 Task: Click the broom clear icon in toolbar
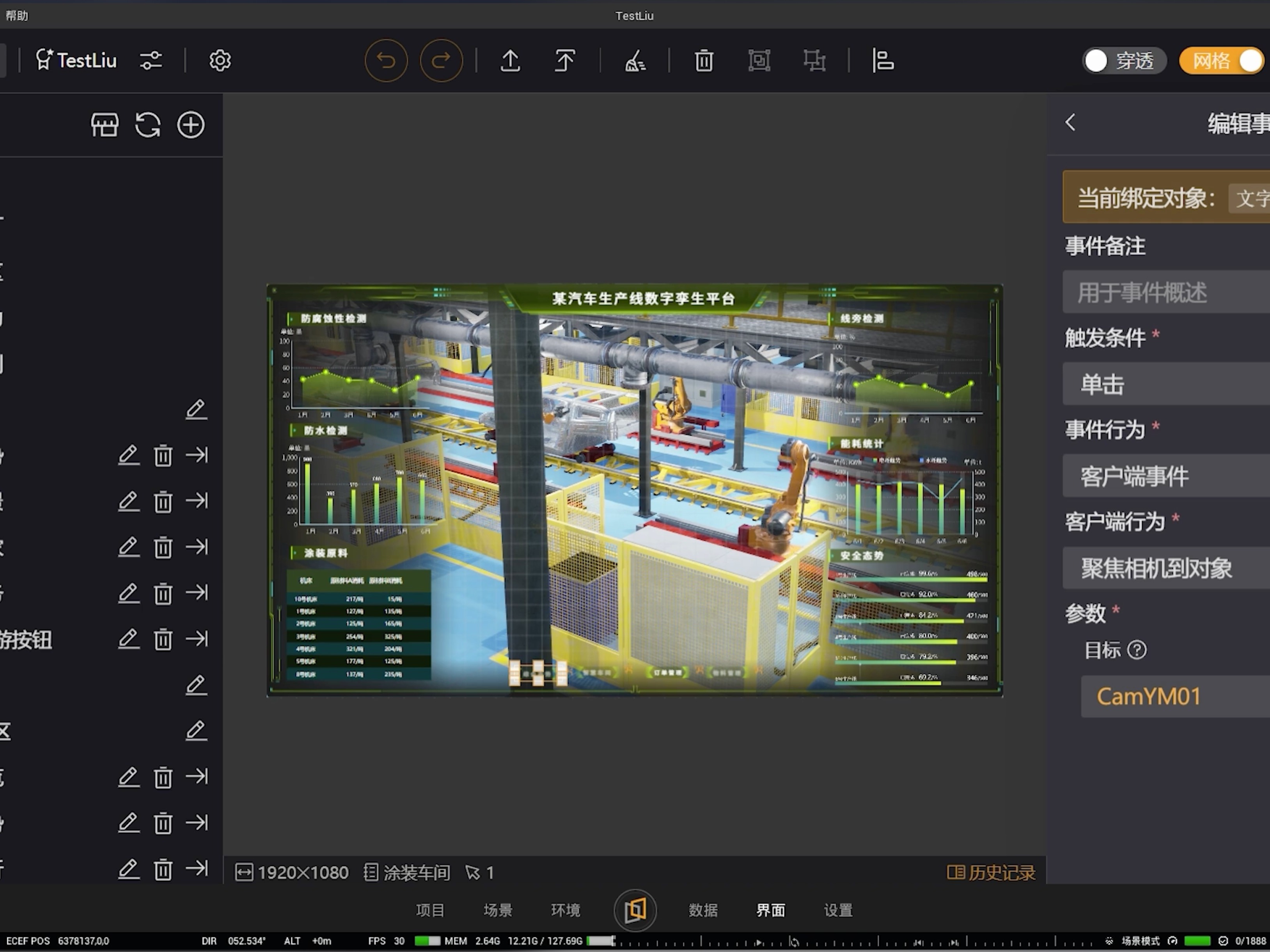[x=635, y=60]
